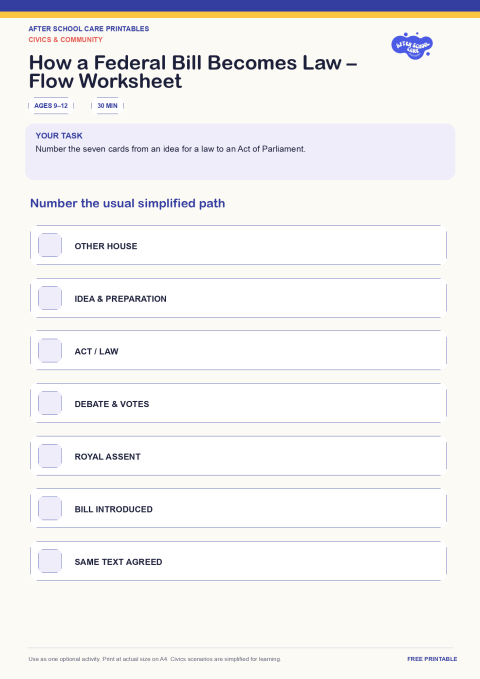This screenshot has height=679, width=480.
Task: Tick the number box beside OTHER HOUSE
Action: [50, 245]
